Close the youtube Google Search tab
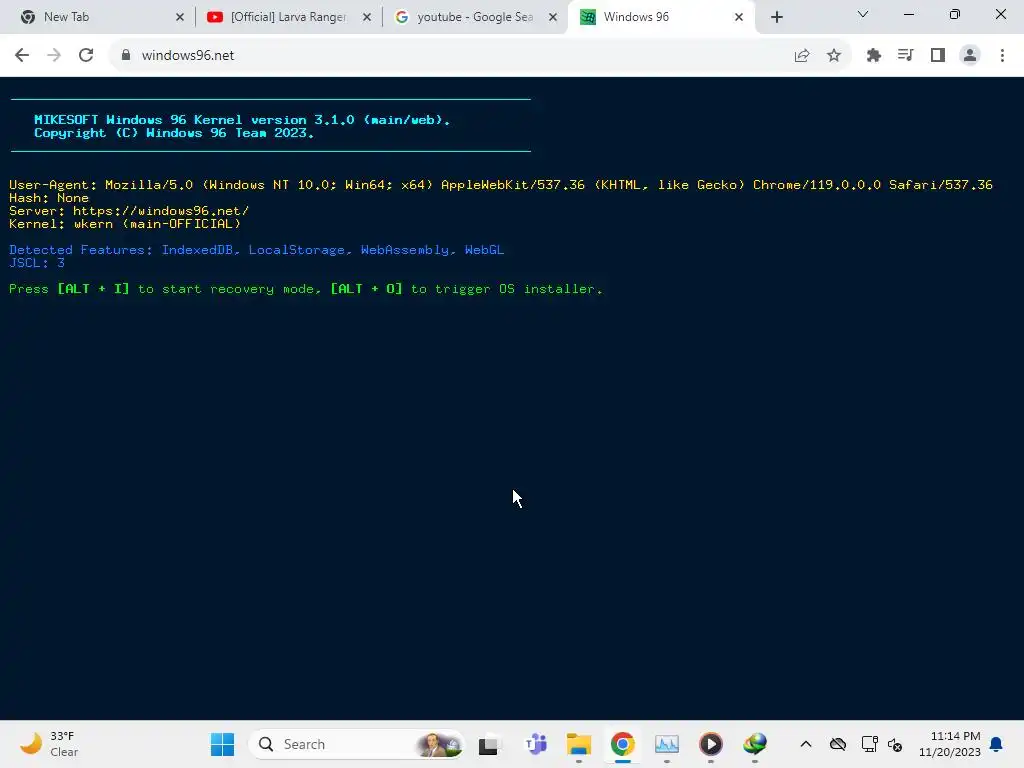 (553, 18)
